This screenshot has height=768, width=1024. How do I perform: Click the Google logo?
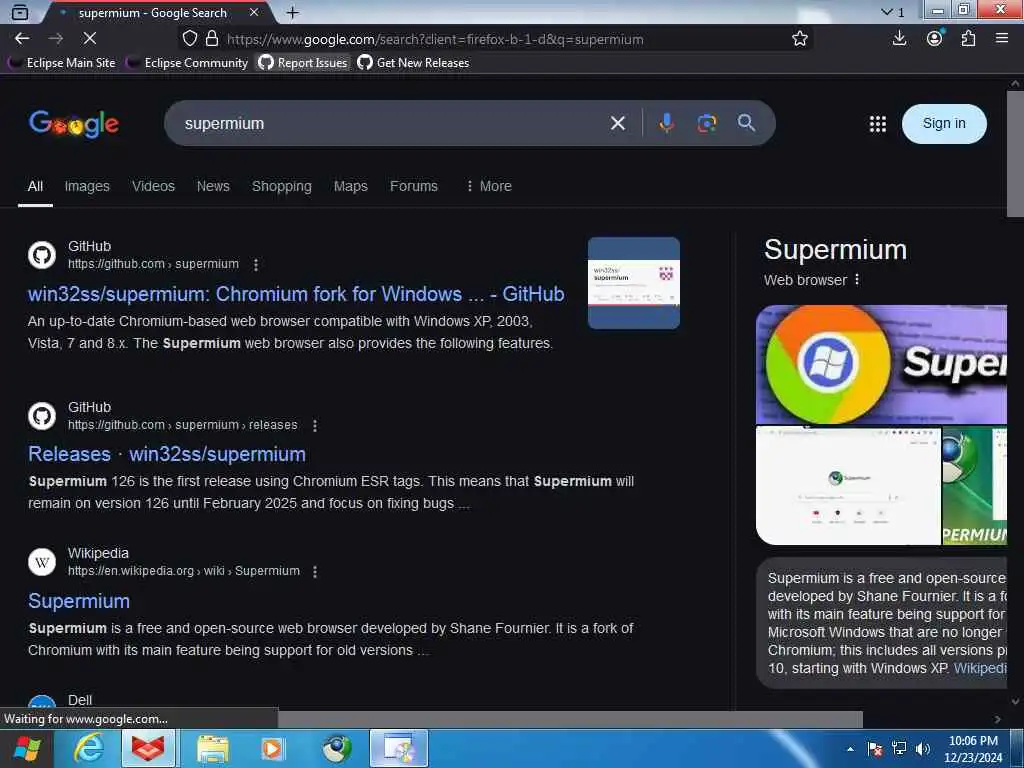click(x=74, y=123)
